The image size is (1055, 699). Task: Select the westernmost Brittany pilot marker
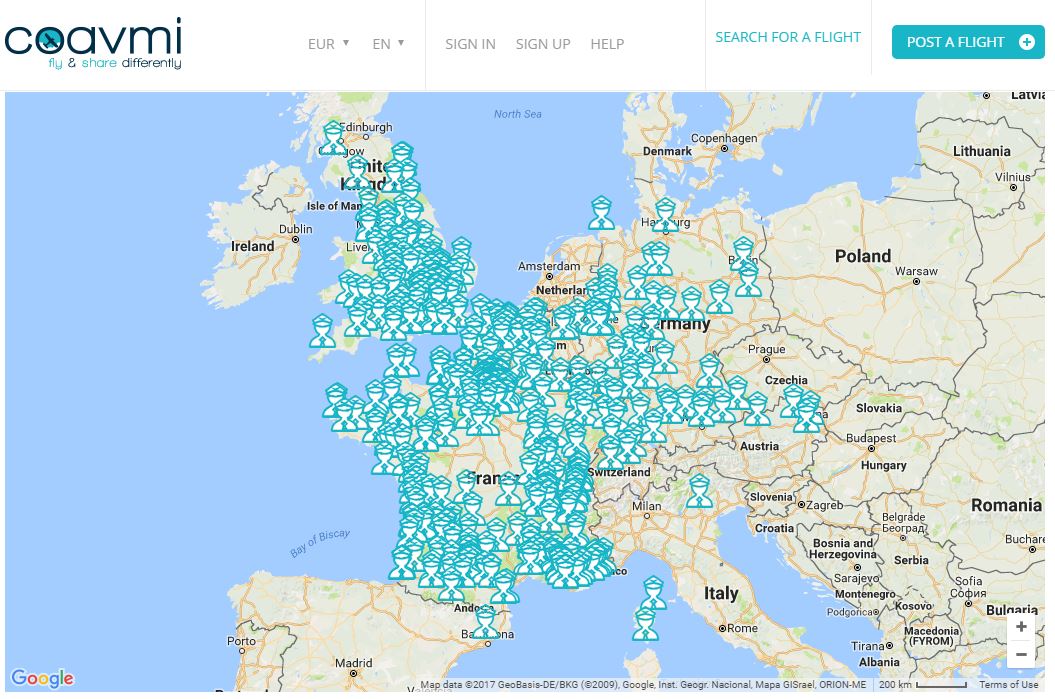tap(335, 400)
